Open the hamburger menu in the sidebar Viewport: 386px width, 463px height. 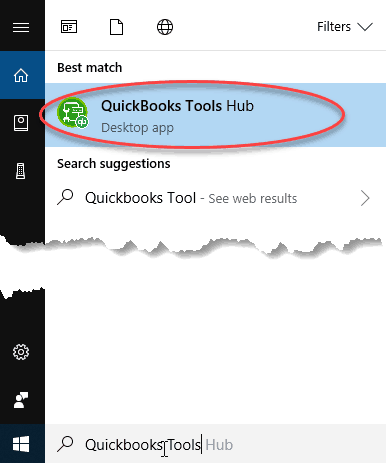(21, 27)
